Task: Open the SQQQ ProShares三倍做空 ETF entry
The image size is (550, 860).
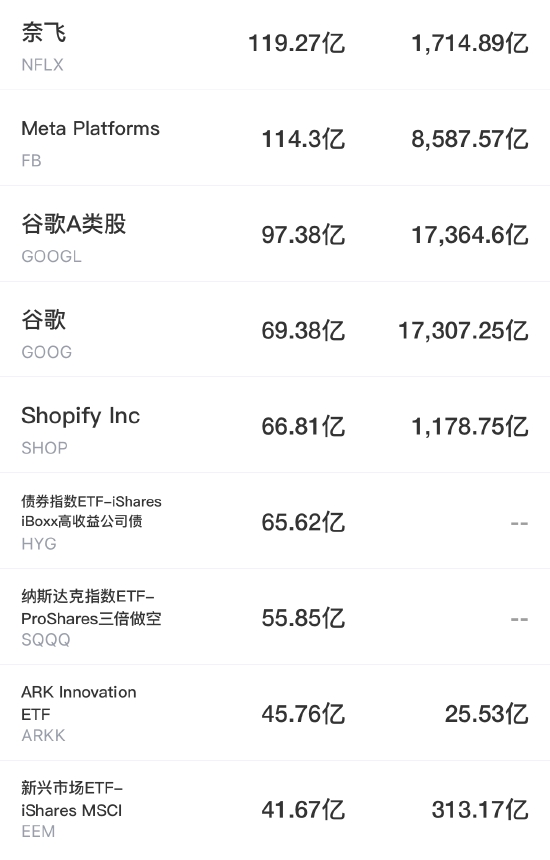Action: point(275,617)
